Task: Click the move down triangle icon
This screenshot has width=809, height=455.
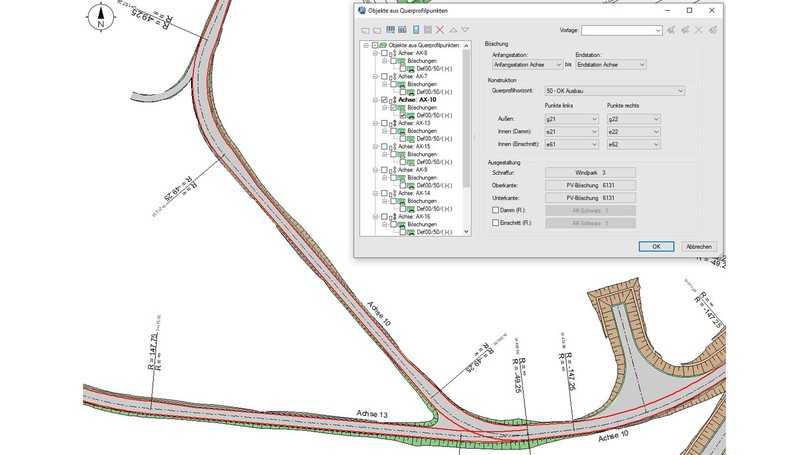Action: [x=465, y=30]
